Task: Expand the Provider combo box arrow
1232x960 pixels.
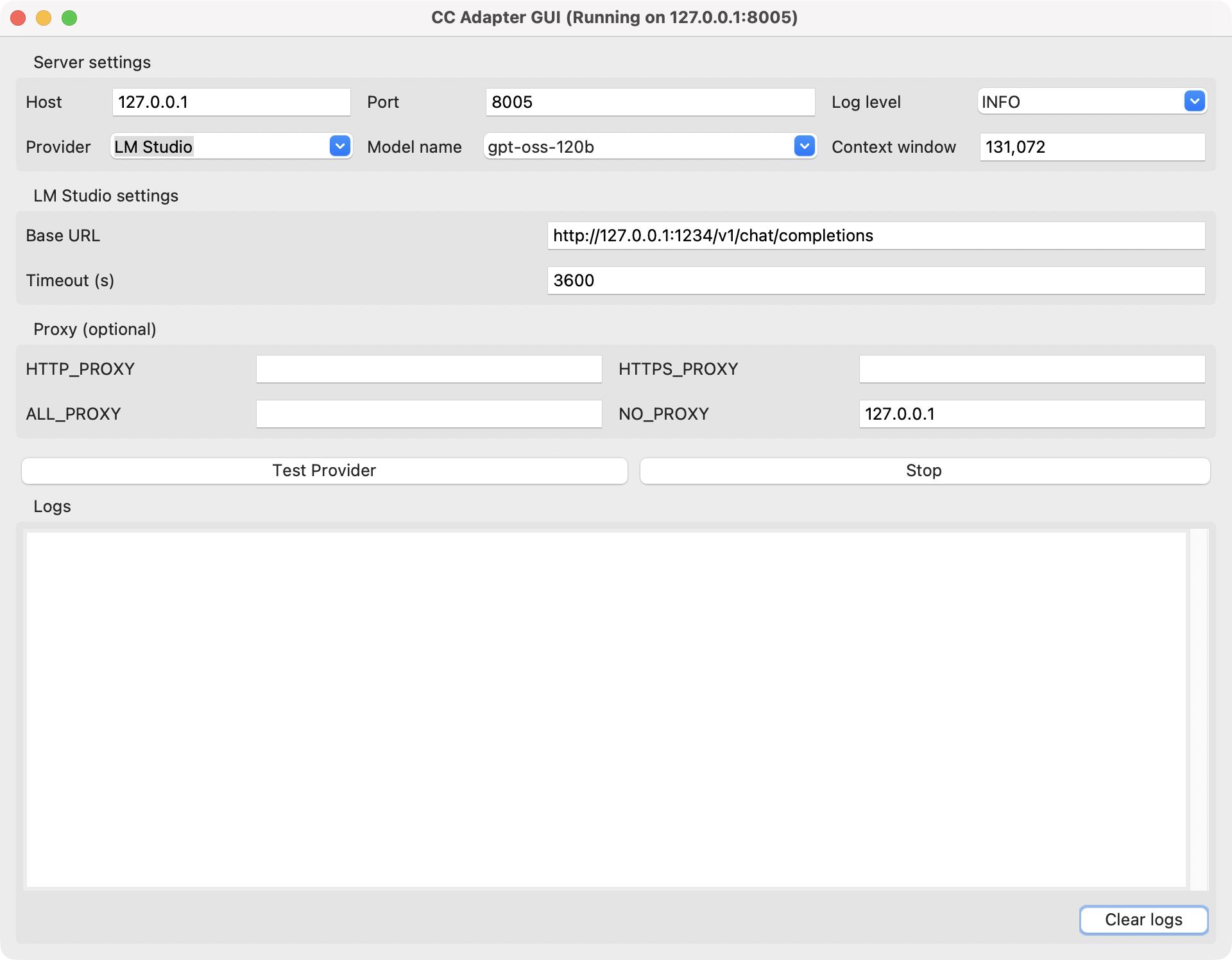Action: point(339,146)
